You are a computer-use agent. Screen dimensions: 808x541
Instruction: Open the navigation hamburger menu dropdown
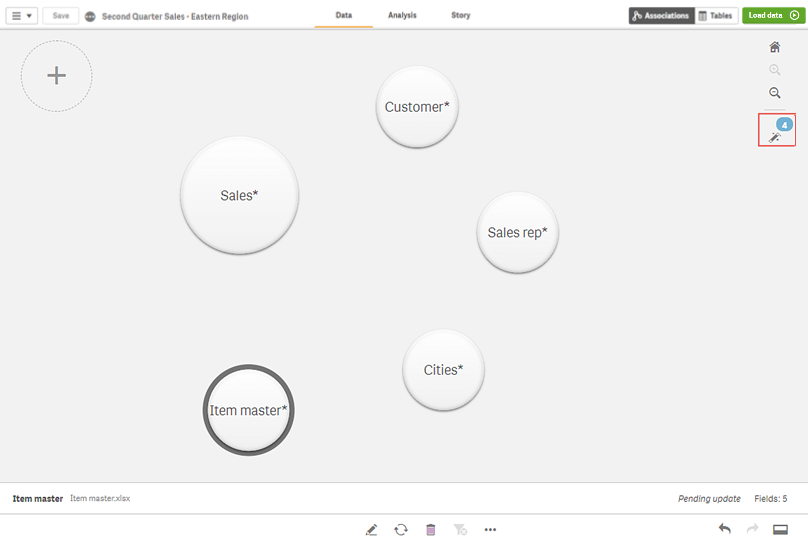pos(22,16)
